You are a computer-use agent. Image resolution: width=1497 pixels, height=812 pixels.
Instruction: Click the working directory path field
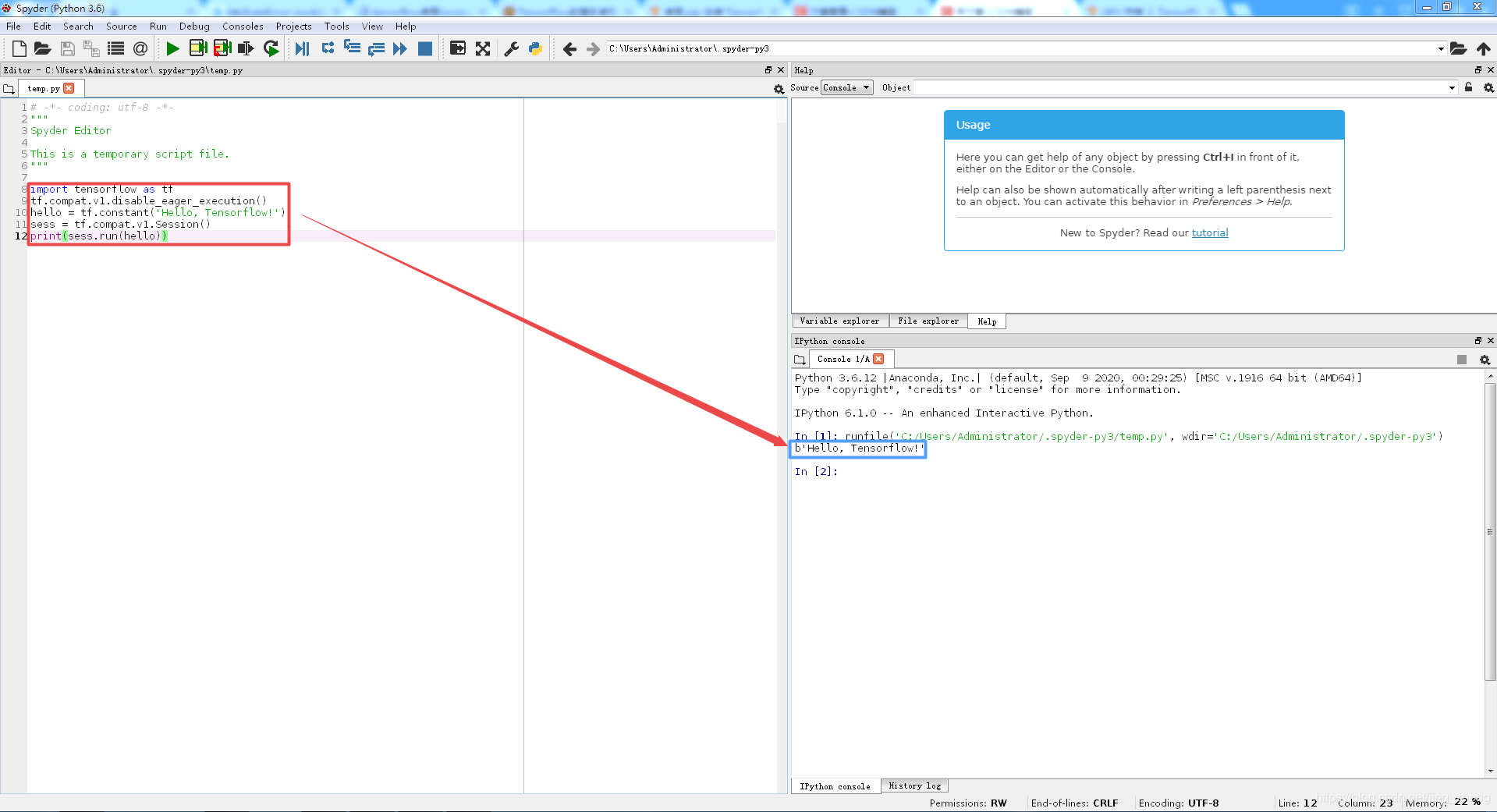1022,48
